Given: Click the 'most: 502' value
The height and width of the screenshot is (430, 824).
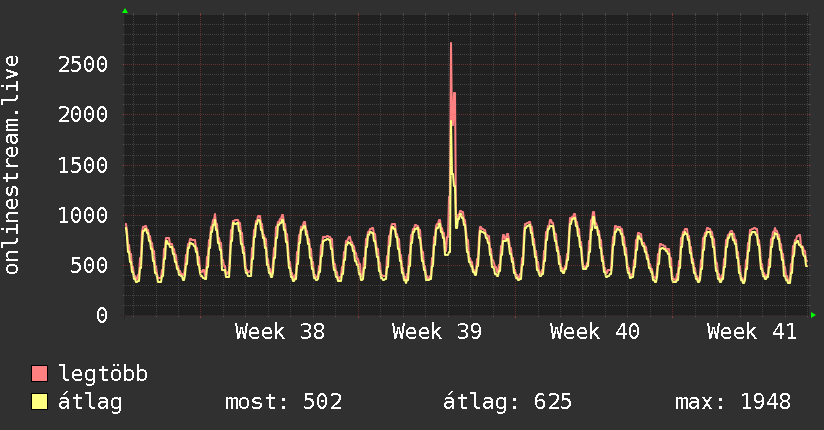Looking at the screenshot, I should point(284,402).
